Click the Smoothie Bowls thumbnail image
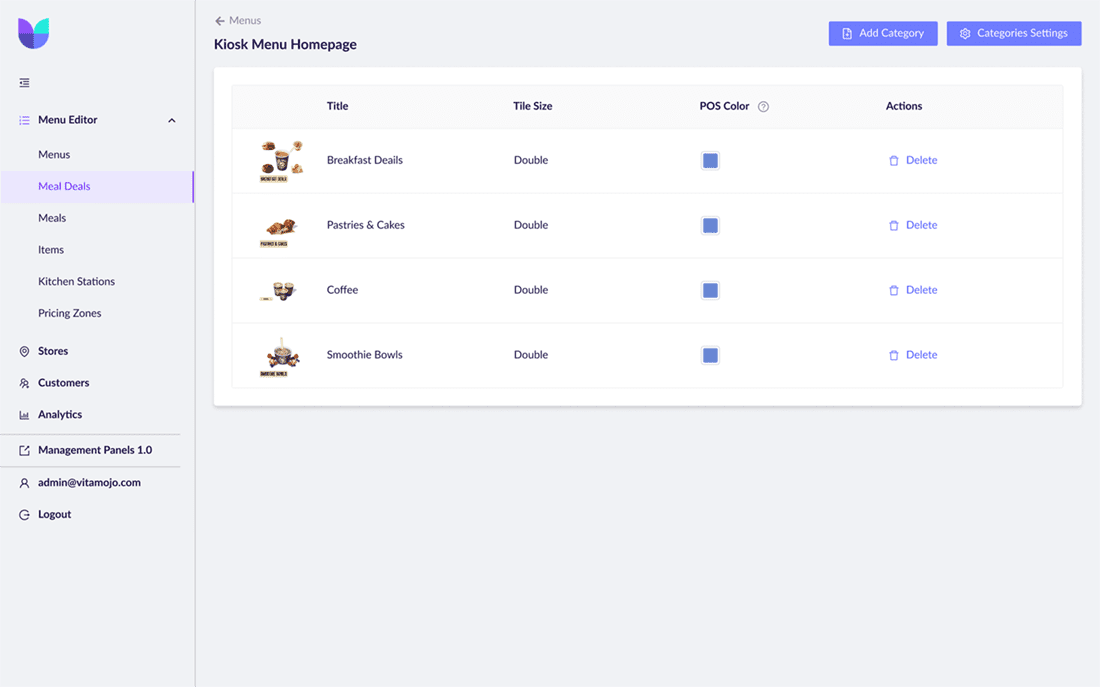 click(280, 356)
